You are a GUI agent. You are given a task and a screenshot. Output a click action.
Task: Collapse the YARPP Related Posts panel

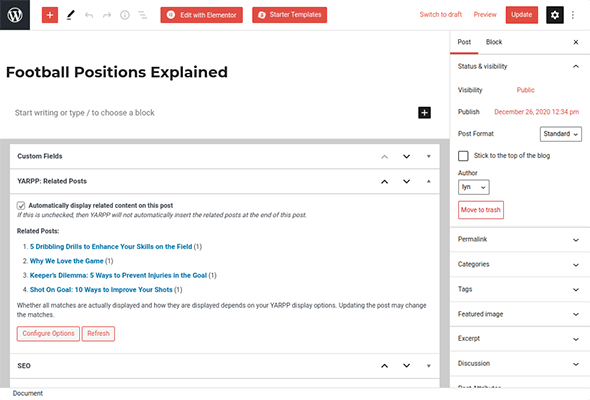(428, 182)
